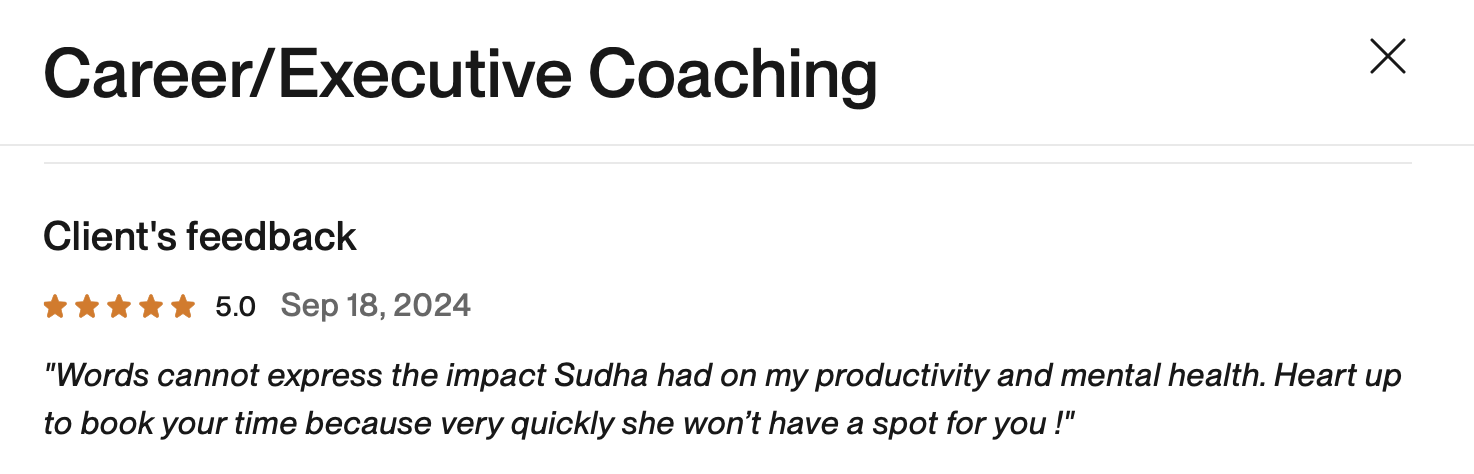
Task: Click the first orange rating star
Action: pyautogui.click(x=55, y=307)
